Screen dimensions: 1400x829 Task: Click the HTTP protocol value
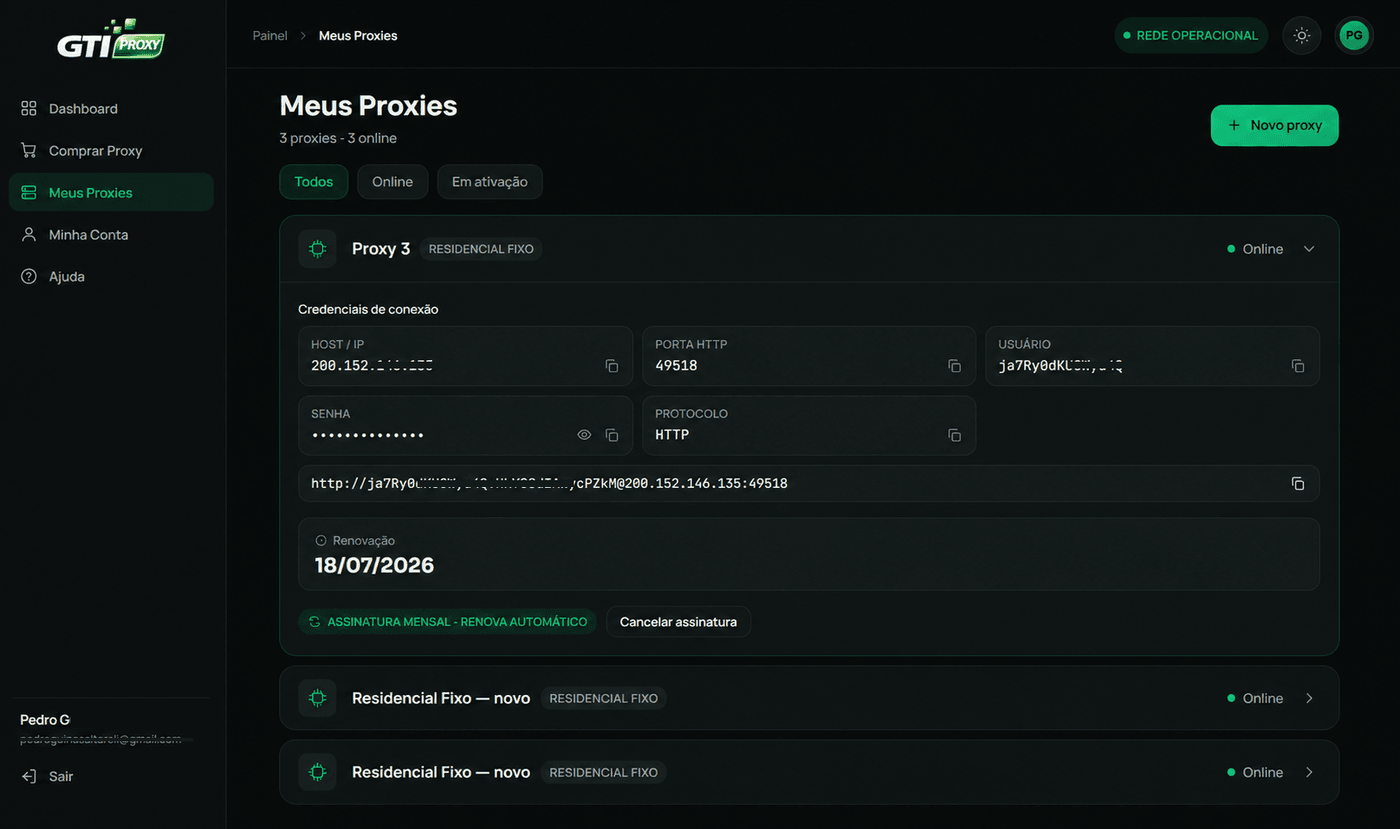click(672, 435)
